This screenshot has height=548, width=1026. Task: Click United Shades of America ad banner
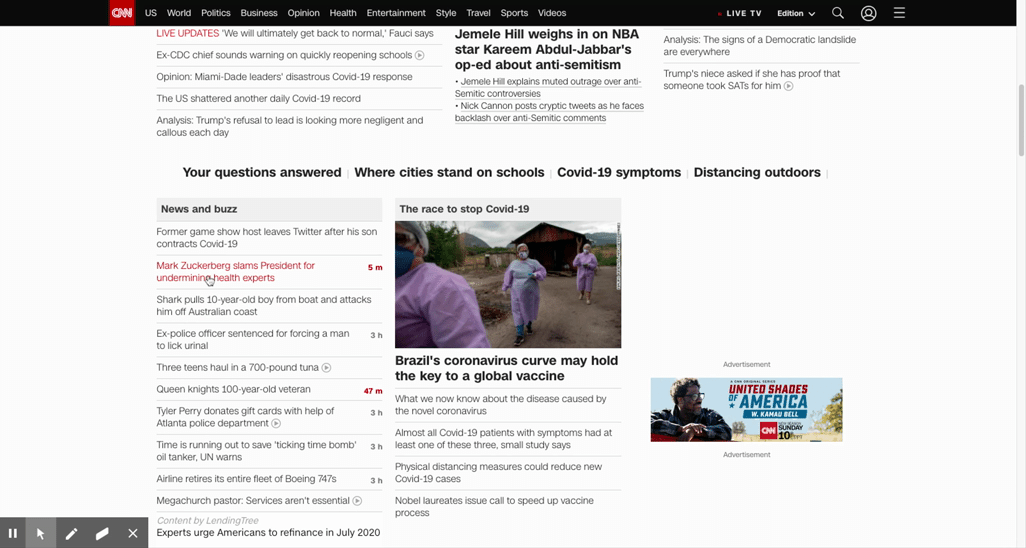point(747,409)
